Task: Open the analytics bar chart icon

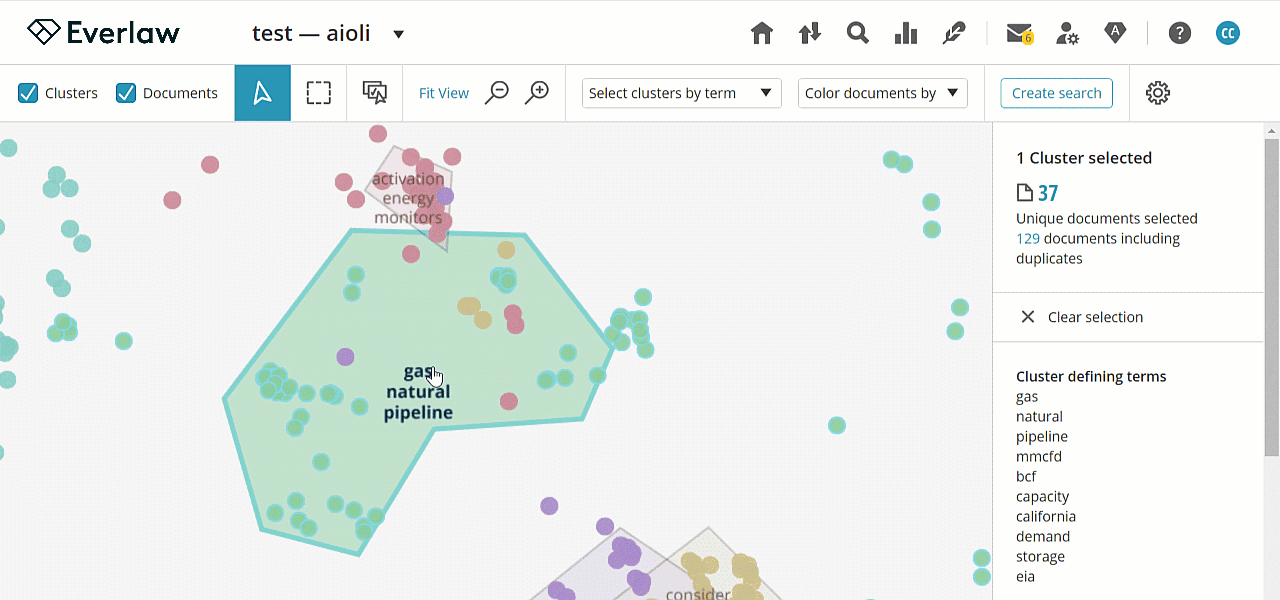Action: [x=906, y=33]
